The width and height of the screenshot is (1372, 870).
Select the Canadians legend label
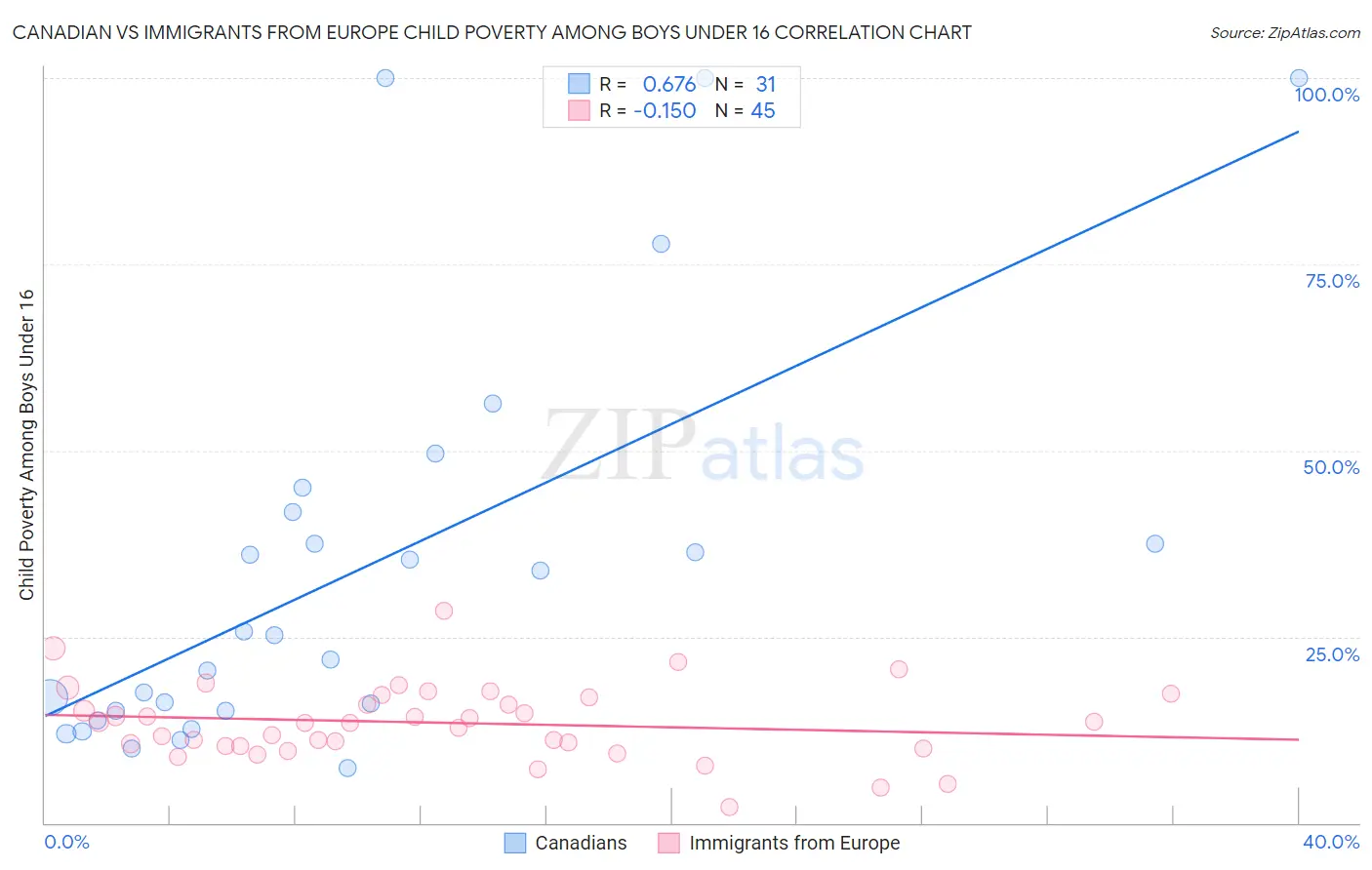[x=581, y=843]
